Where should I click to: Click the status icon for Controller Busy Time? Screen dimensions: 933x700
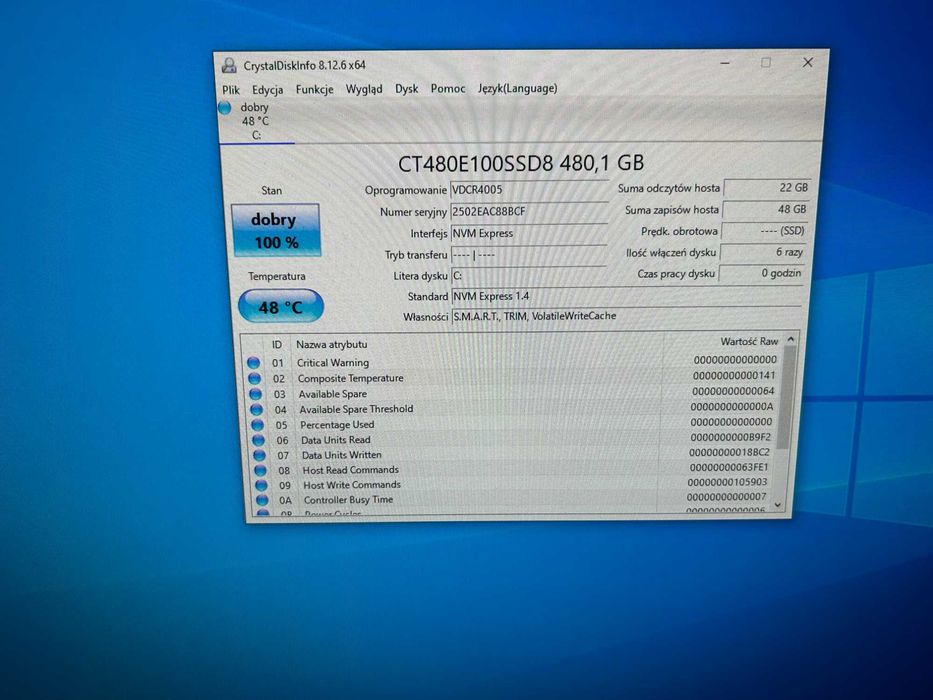pos(262,500)
